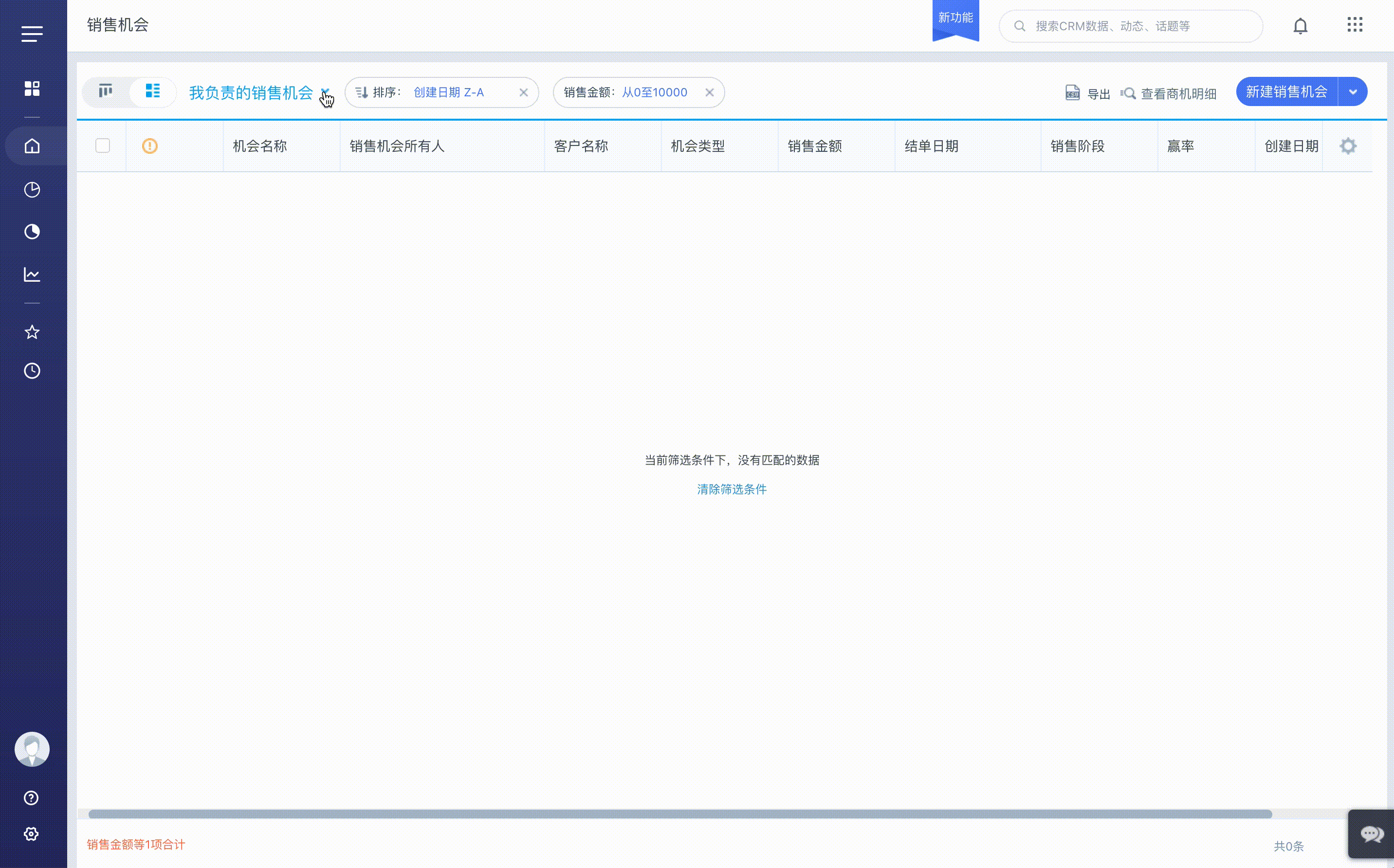
Task: Check the select-all table checkbox
Action: pos(103,146)
